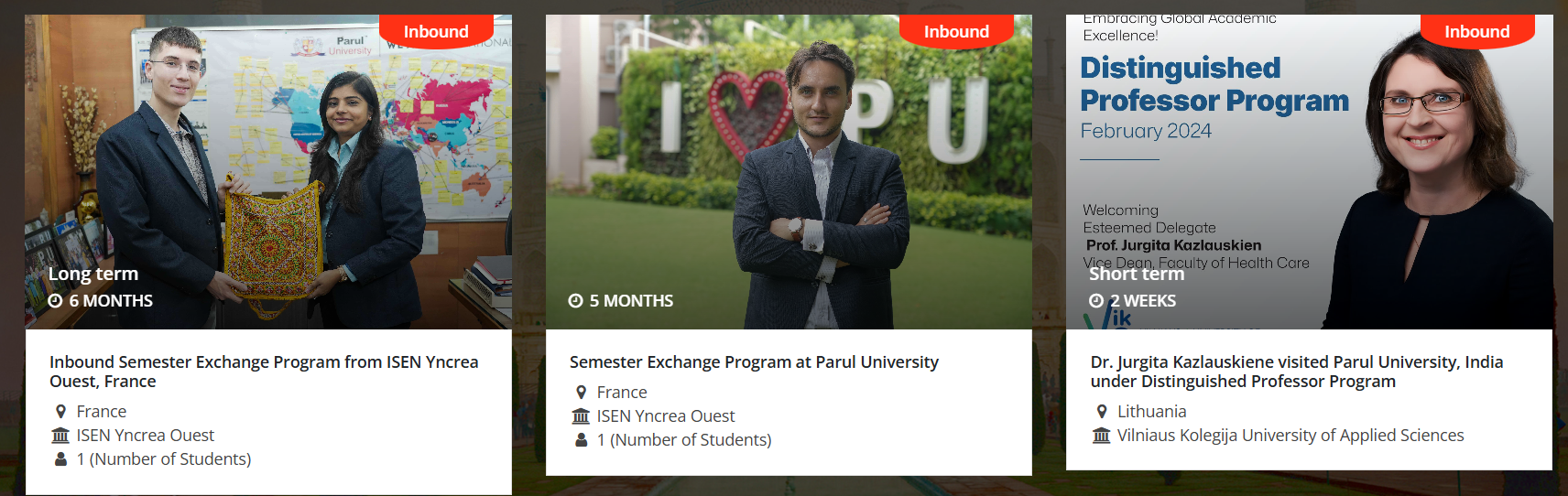Screen dimensions: 1568x496
Task: Open Semester Exchange Program at Parul University
Action: pyautogui.click(x=754, y=362)
